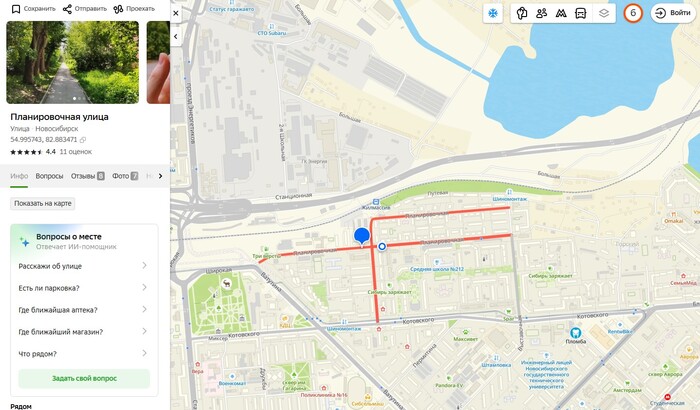This screenshot has width=700, height=410.
Task: Click the snowflake icon in the map toolbar
Action: pyautogui.click(x=493, y=13)
